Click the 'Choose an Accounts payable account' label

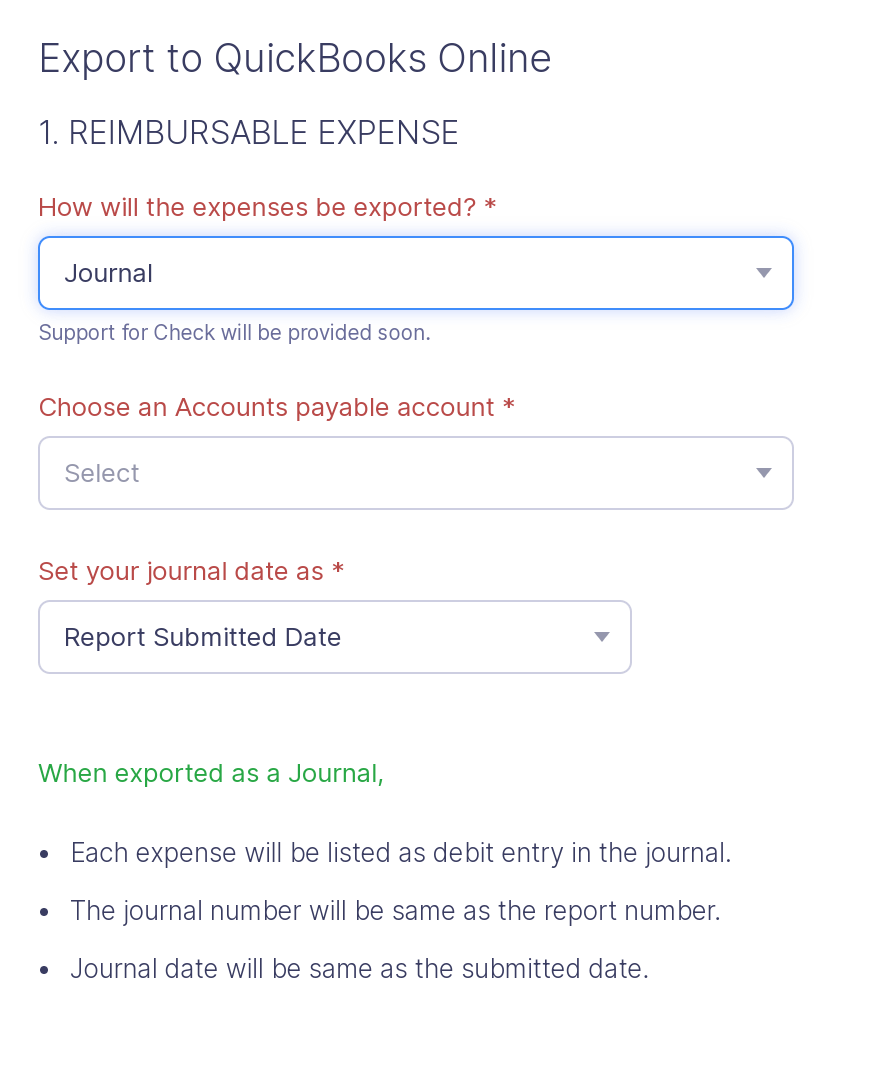(x=276, y=407)
